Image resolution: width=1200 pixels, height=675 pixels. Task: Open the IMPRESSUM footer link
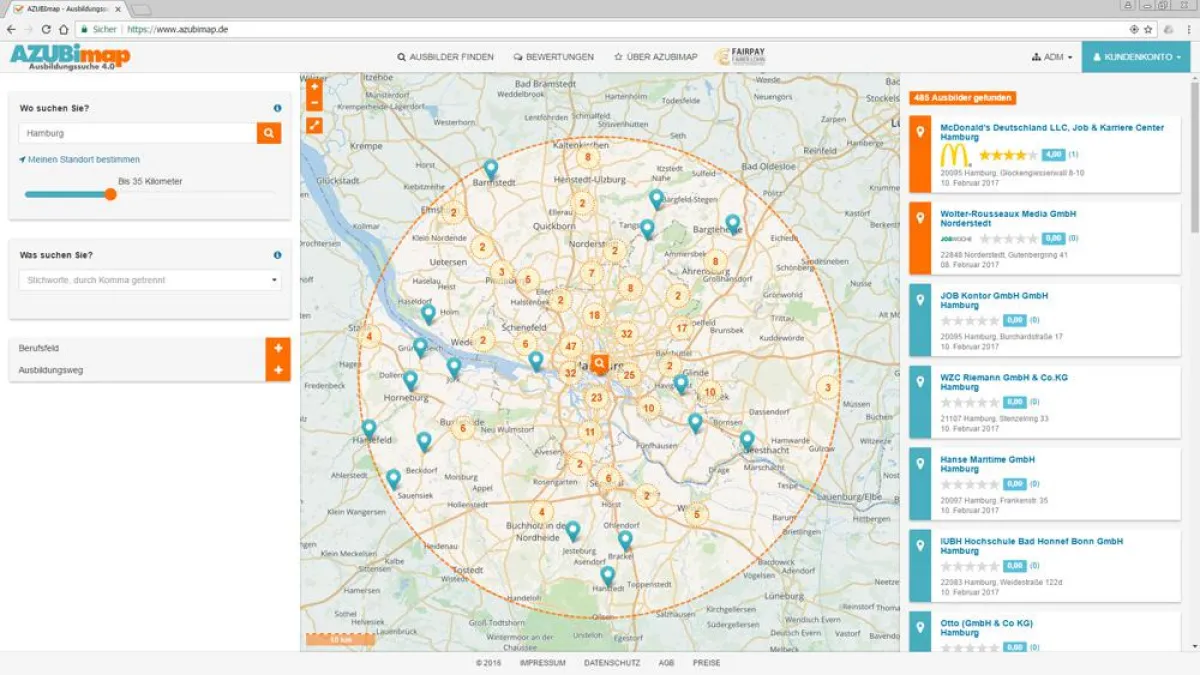click(x=541, y=662)
